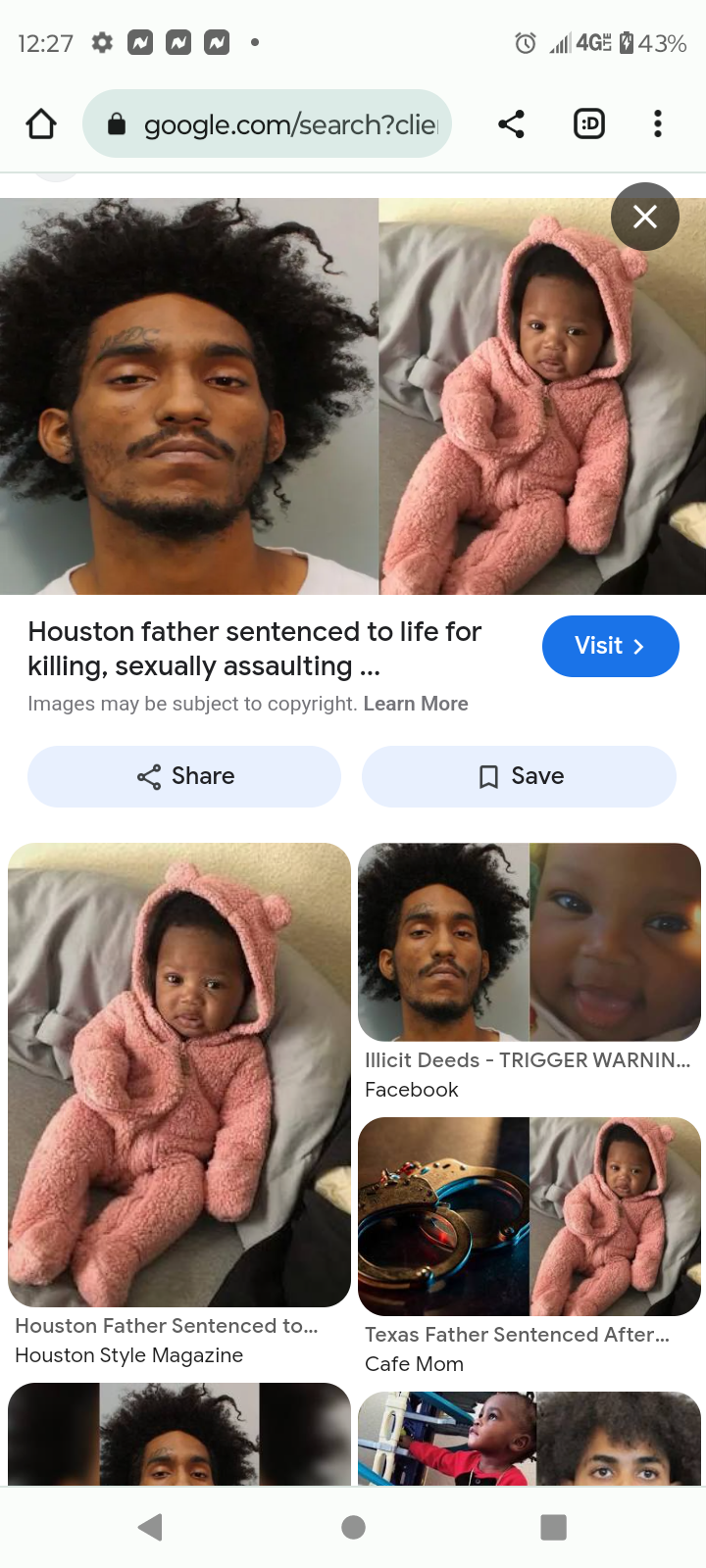Open the Cafe Mom result thumbnail
Viewport: 706px width, 1568px height.
[x=529, y=1216]
